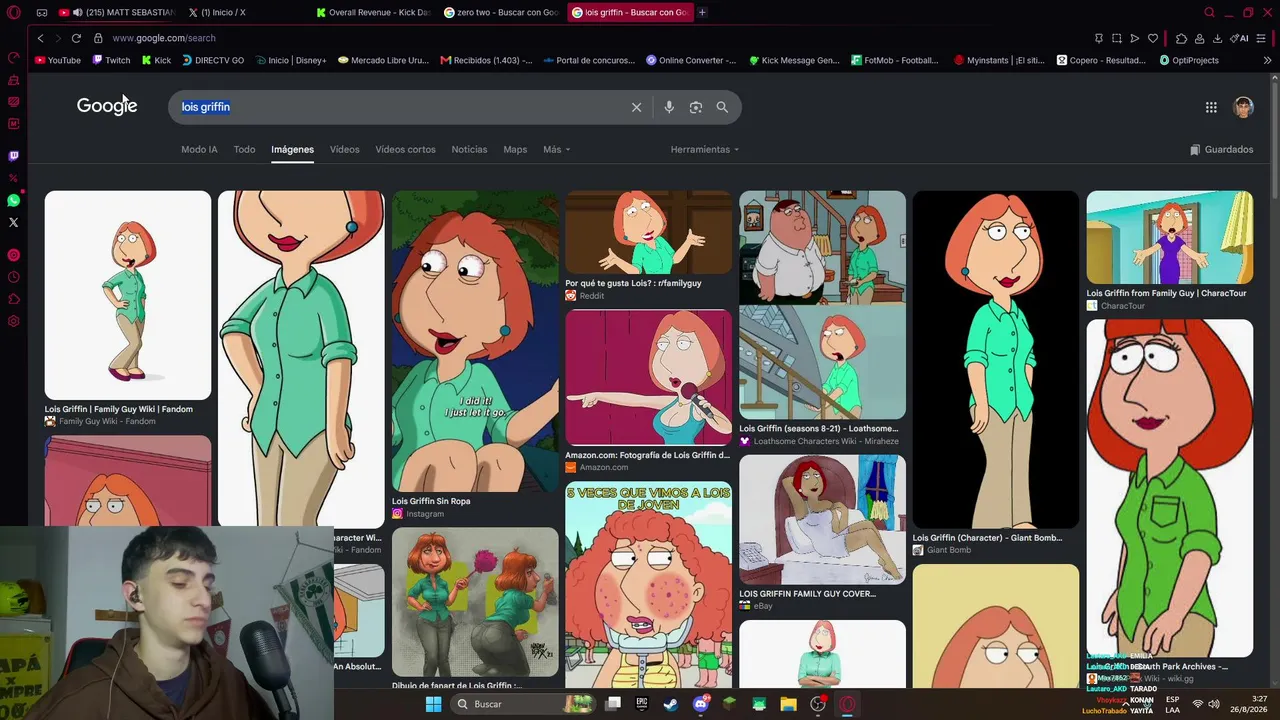
Task: Open the Reddit r/familyguy image result
Action: coord(649,232)
